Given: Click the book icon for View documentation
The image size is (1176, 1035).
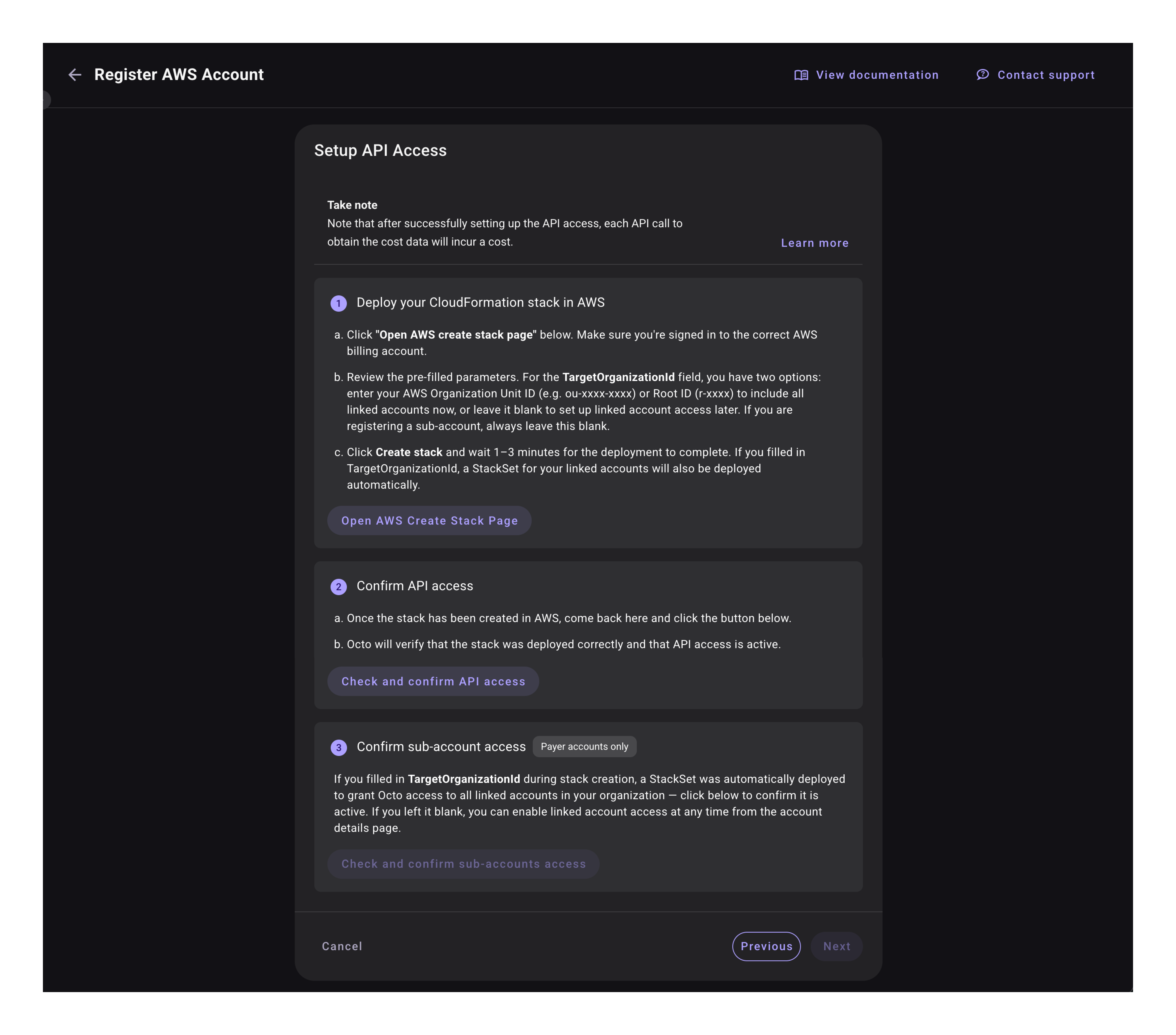Looking at the screenshot, I should coord(801,75).
